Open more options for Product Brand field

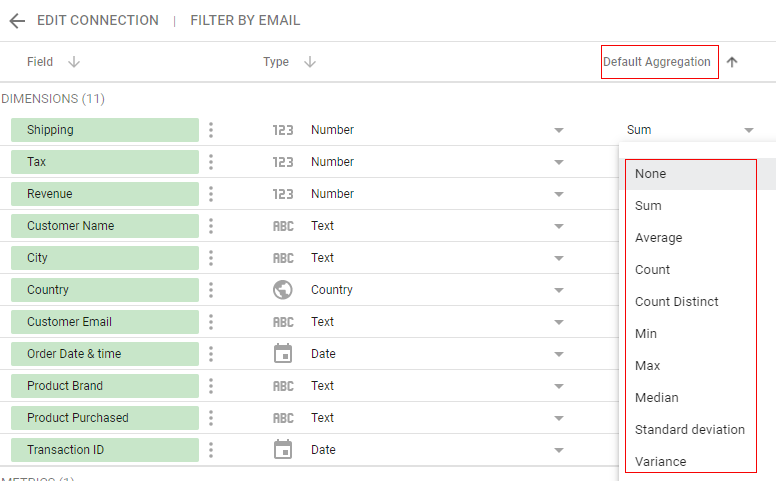pyautogui.click(x=211, y=386)
